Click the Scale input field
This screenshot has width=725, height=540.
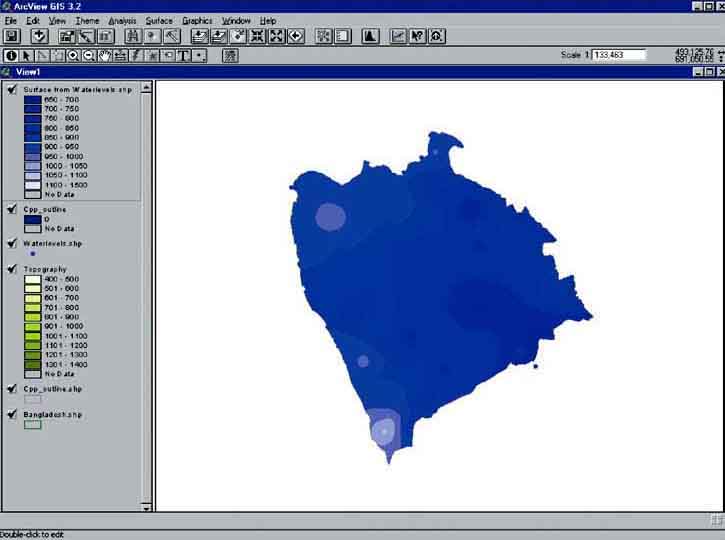coord(619,55)
